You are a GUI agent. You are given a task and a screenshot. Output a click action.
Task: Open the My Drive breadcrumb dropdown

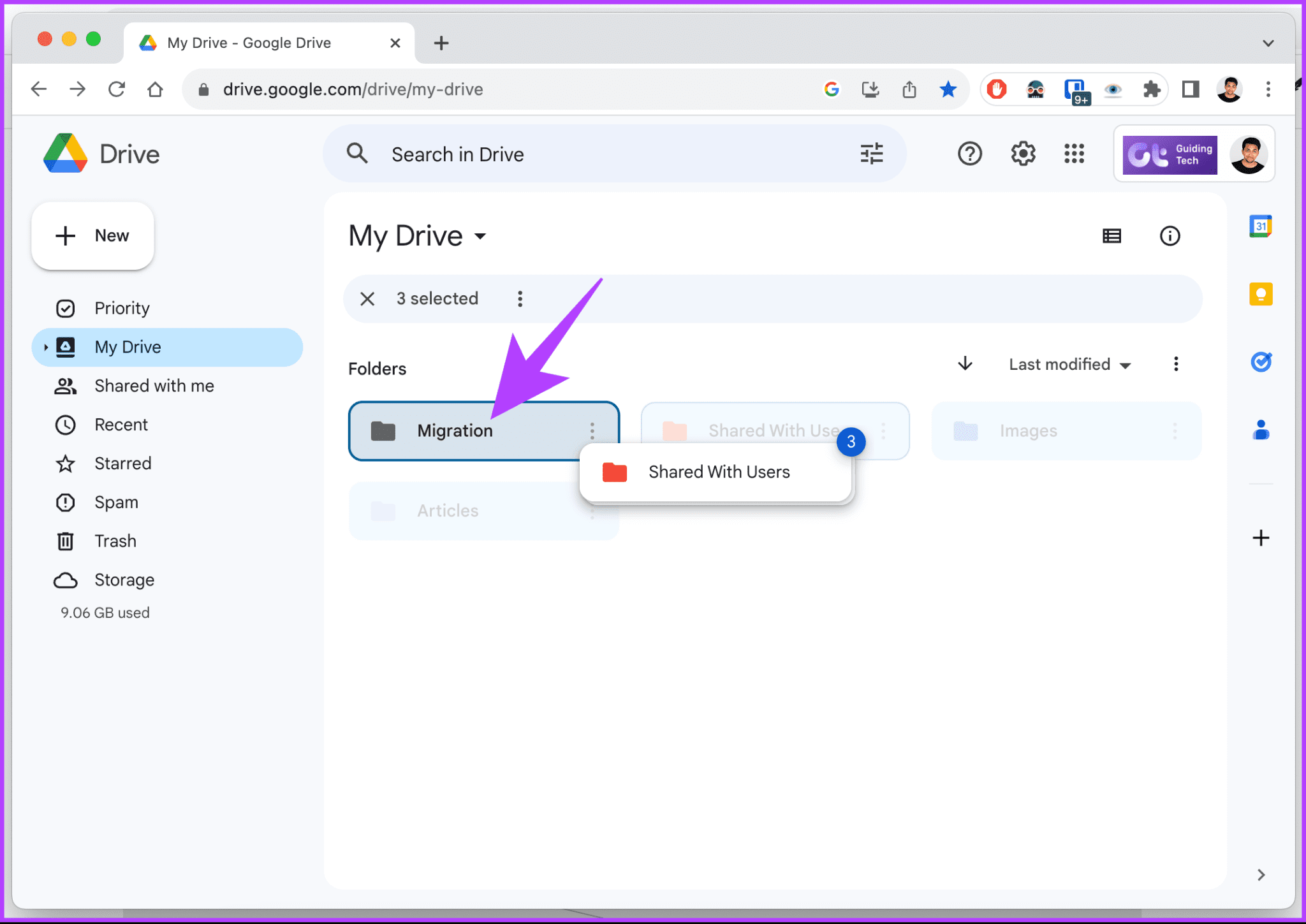tap(480, 237)
